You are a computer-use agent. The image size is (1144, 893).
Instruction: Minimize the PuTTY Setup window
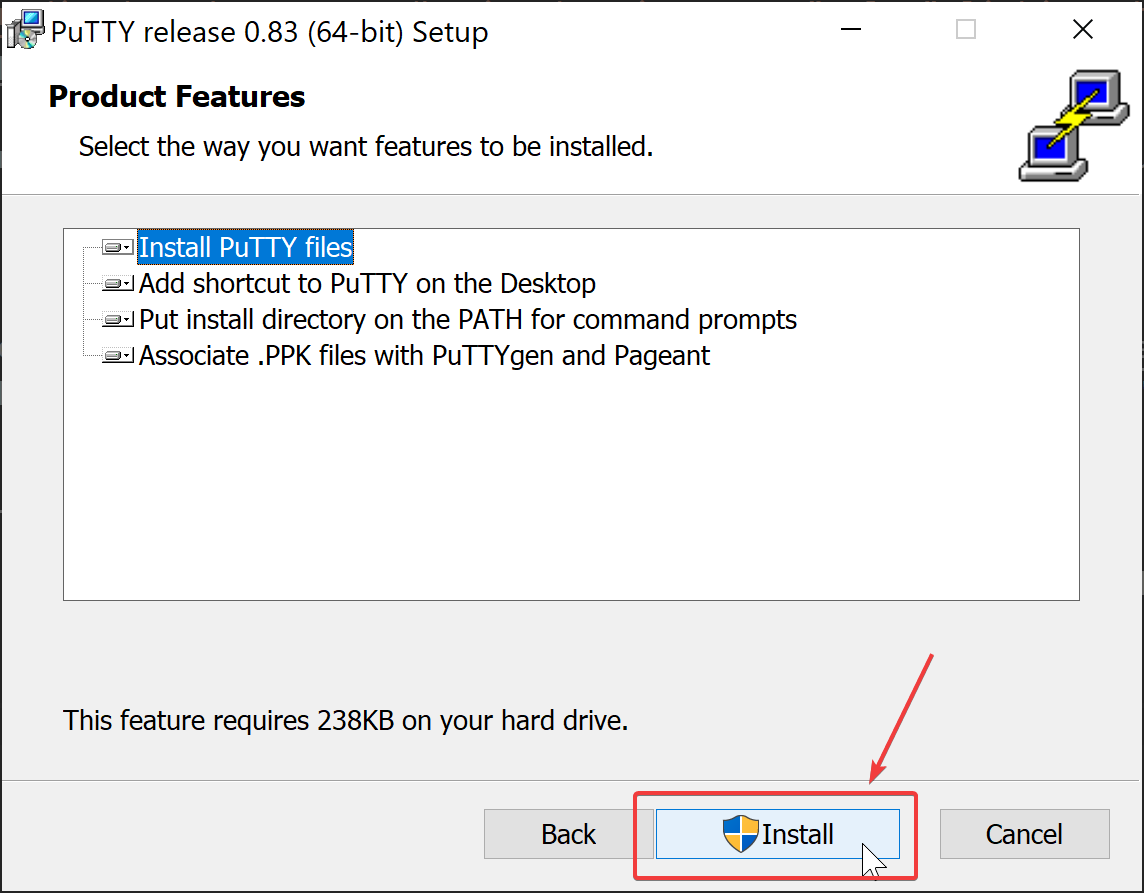pyautogui.click(x=850, y=30)
